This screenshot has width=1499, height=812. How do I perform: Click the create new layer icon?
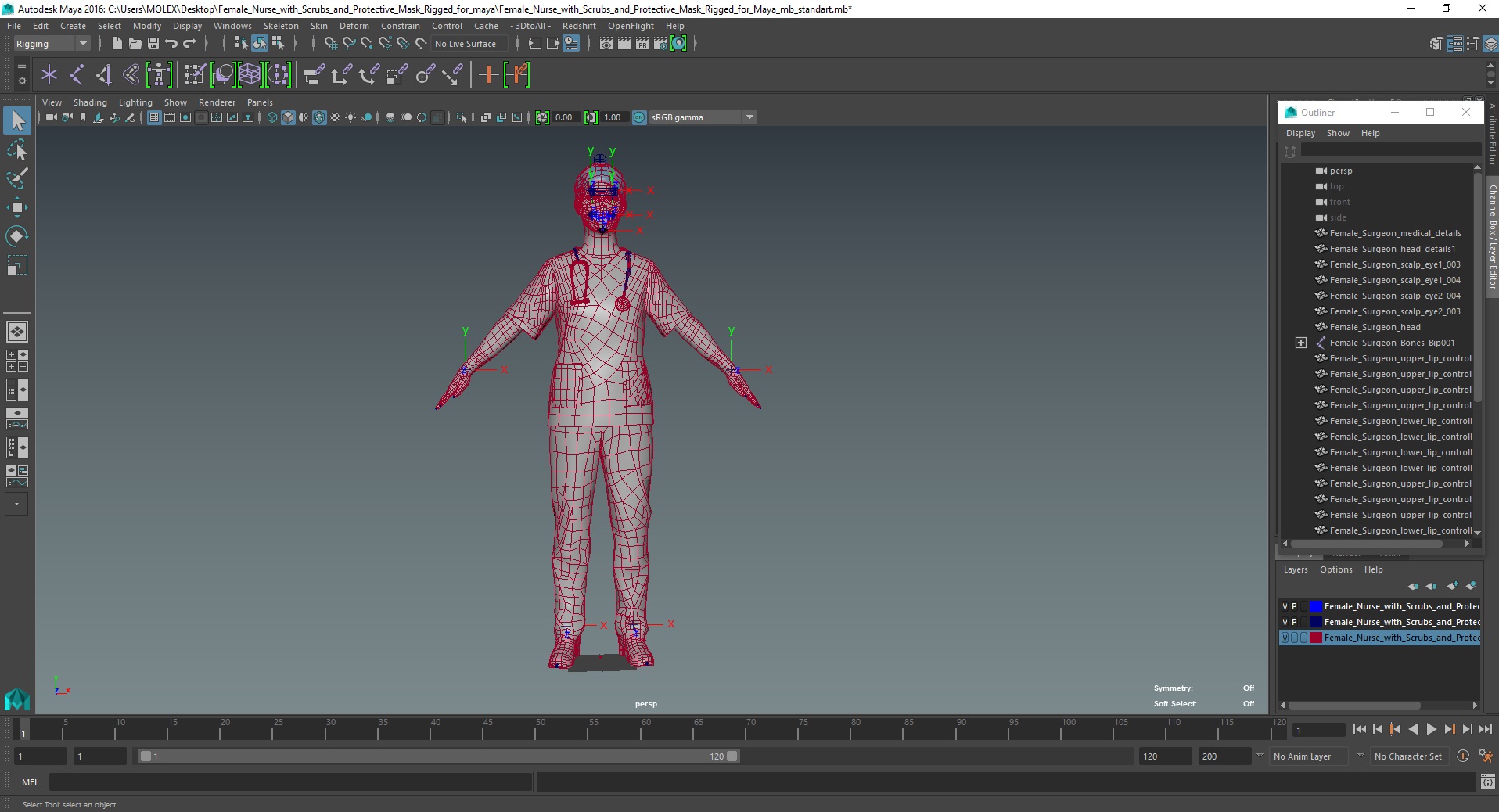(1453, 586)
